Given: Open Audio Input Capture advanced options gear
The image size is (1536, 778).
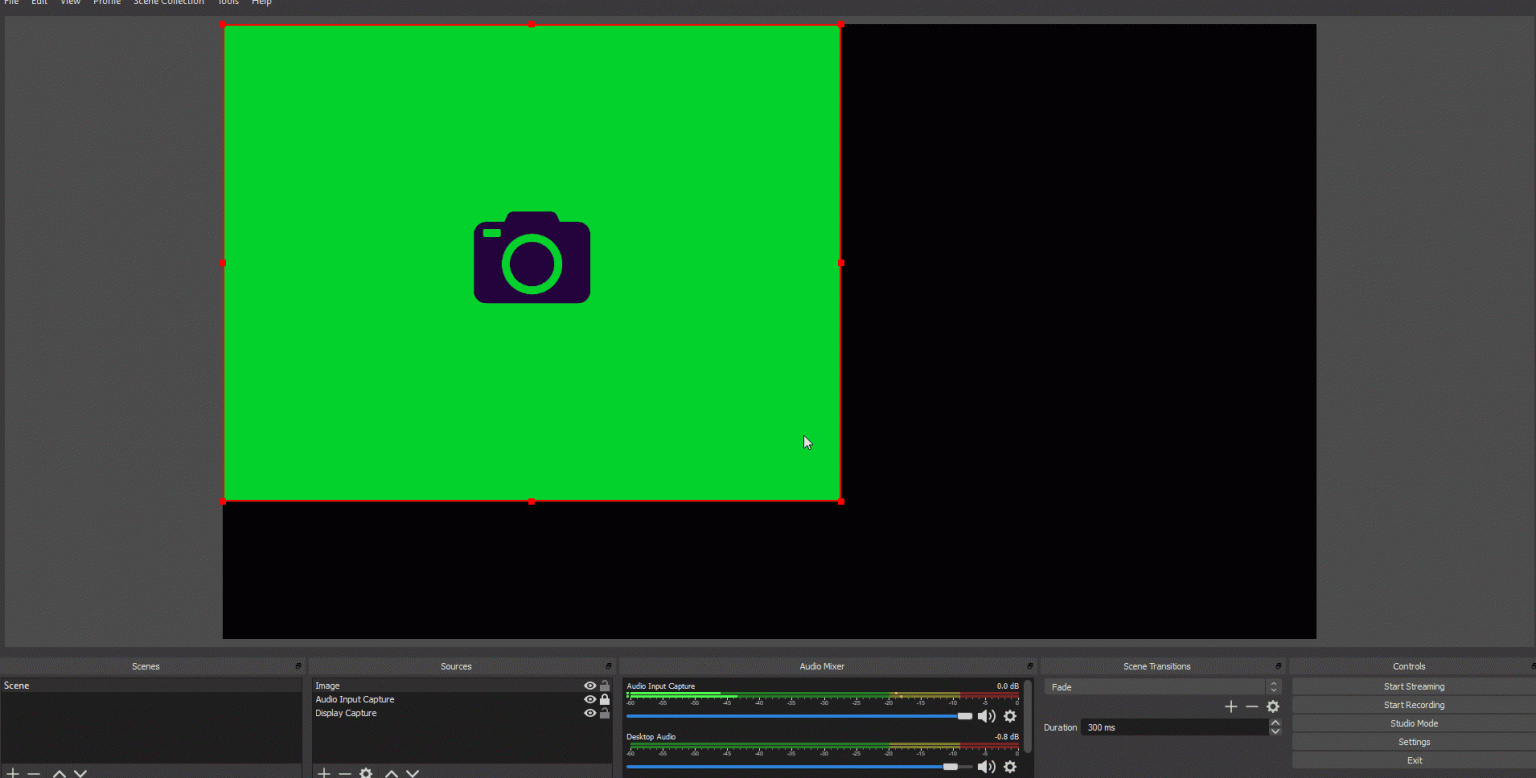Looking at the screenshot, I should (1009, 716).
